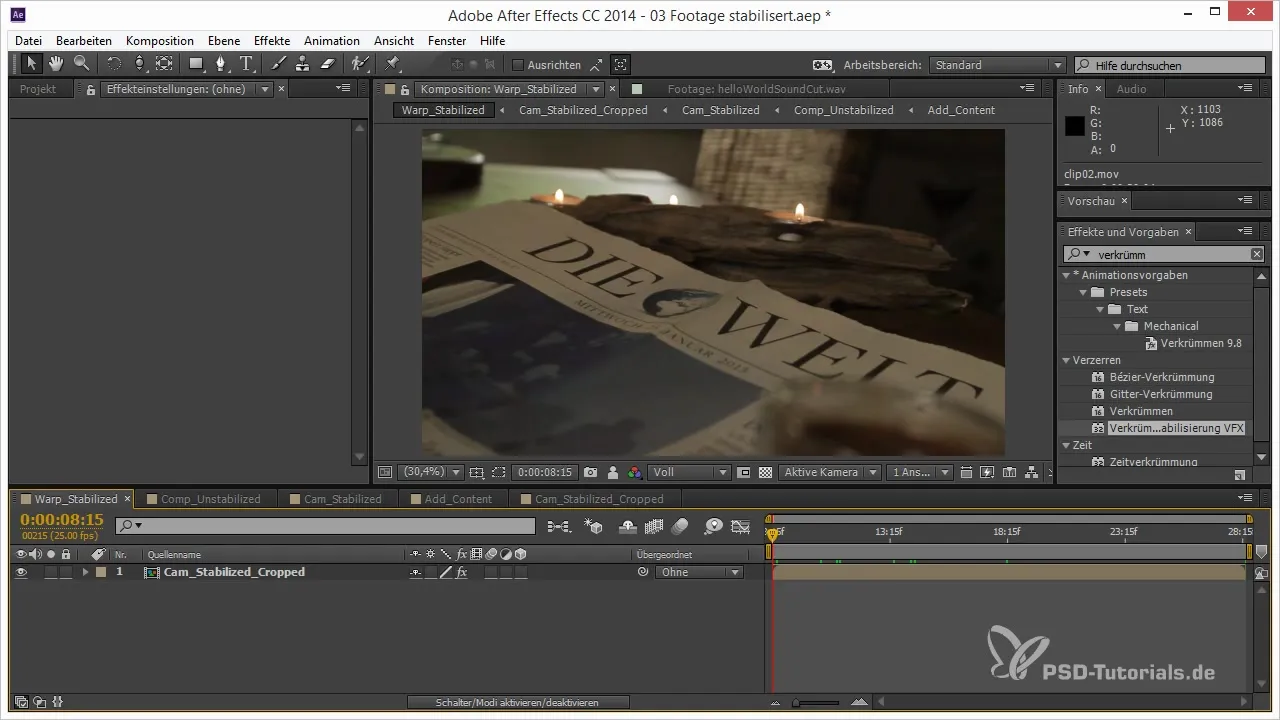Enable frame blending for timeline
This screenshot has width=1280, height=720.
655,525
